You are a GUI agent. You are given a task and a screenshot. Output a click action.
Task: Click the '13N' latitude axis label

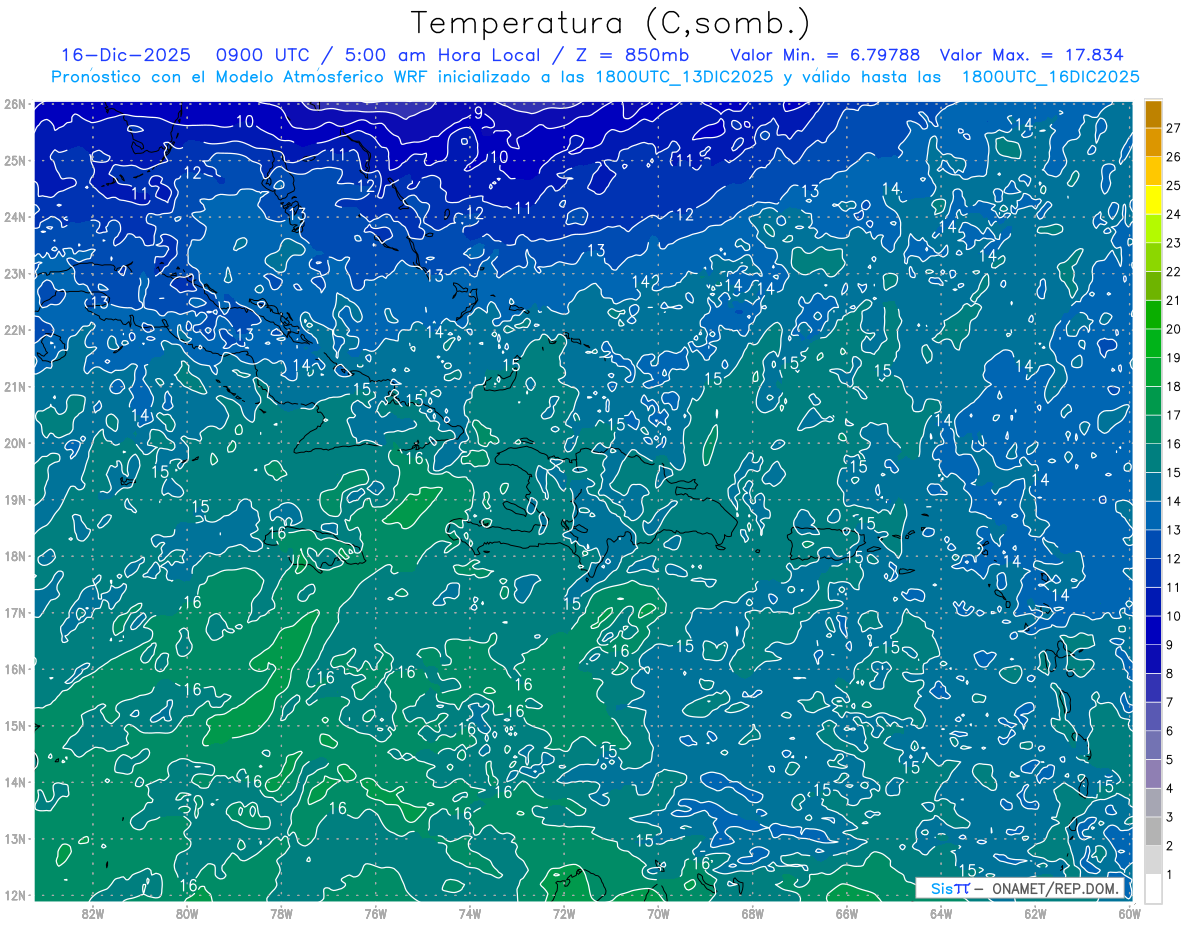pos(15,838)
